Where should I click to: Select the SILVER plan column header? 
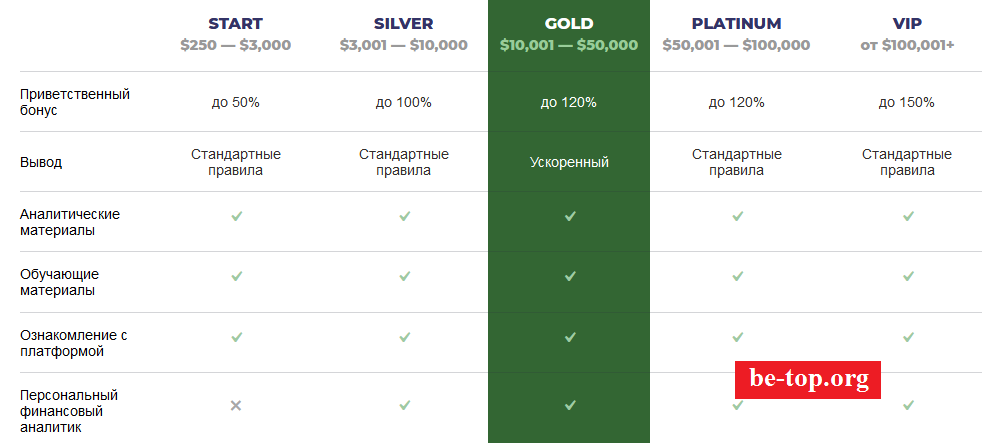[403, 23]
